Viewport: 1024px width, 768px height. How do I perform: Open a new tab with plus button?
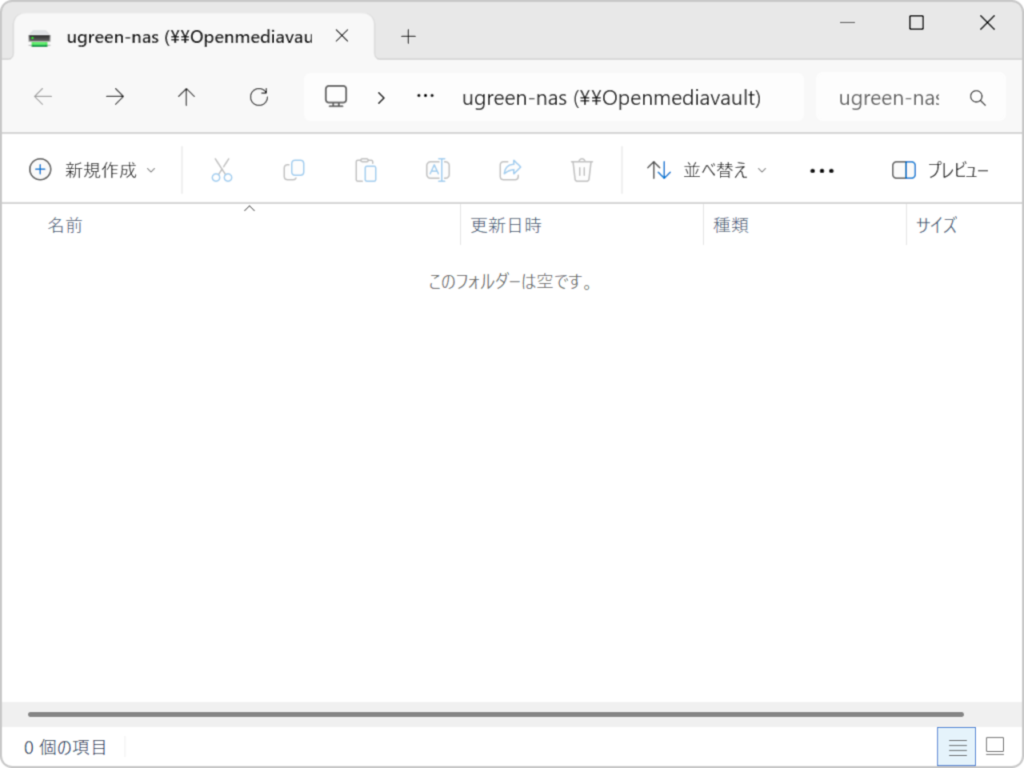click(408, 37)
